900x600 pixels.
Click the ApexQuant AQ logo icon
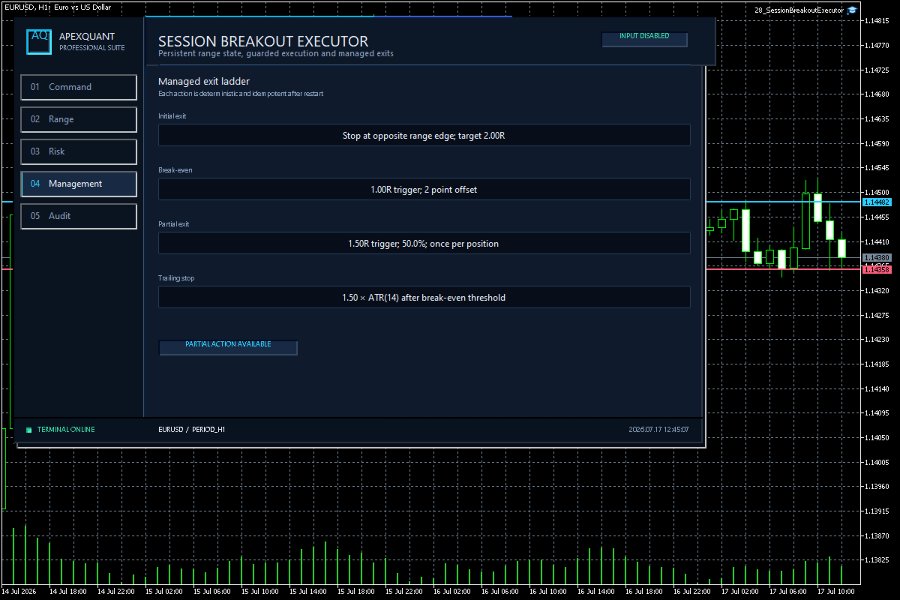pos(39,41)
